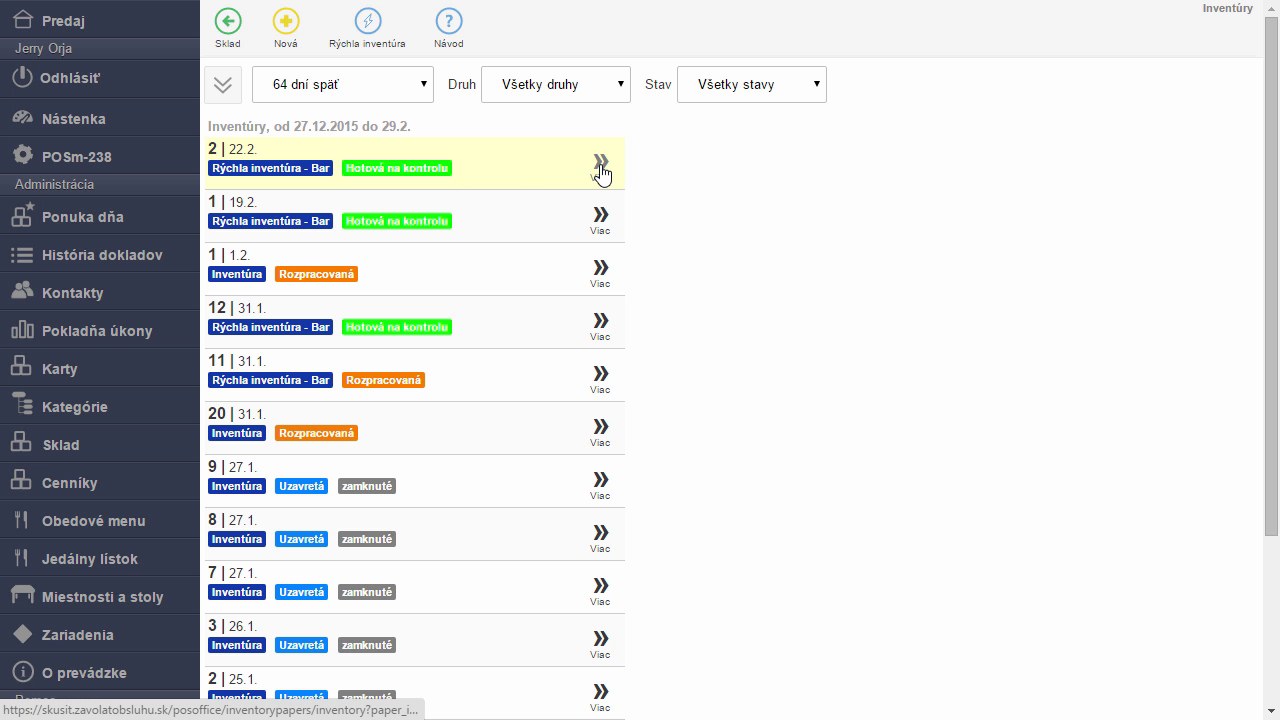
Task: Click 'zamknuté' tag of row 3 dated 26.1.
Action: click(367, 645)
